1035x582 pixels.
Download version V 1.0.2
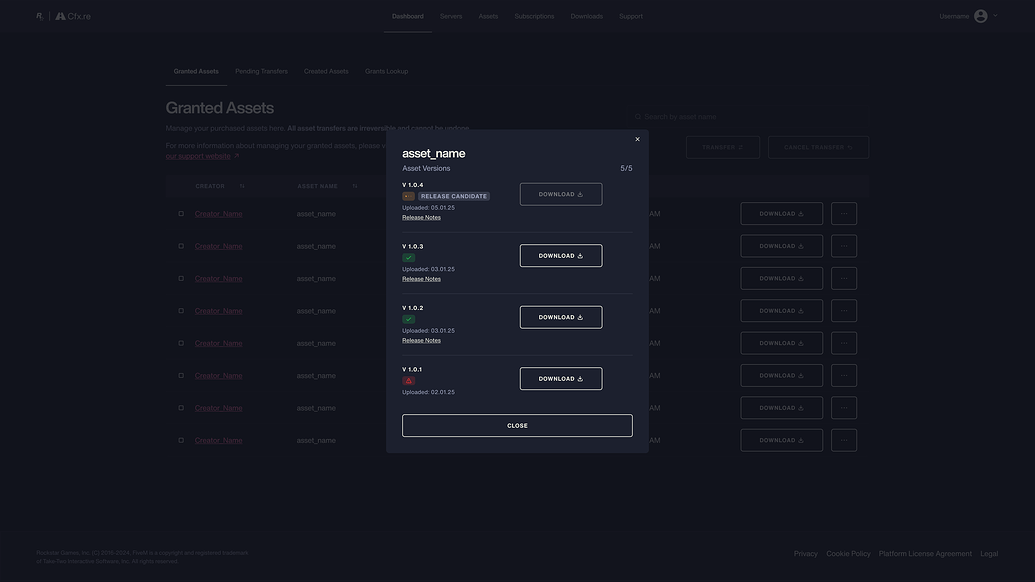[x=560, y=317]
